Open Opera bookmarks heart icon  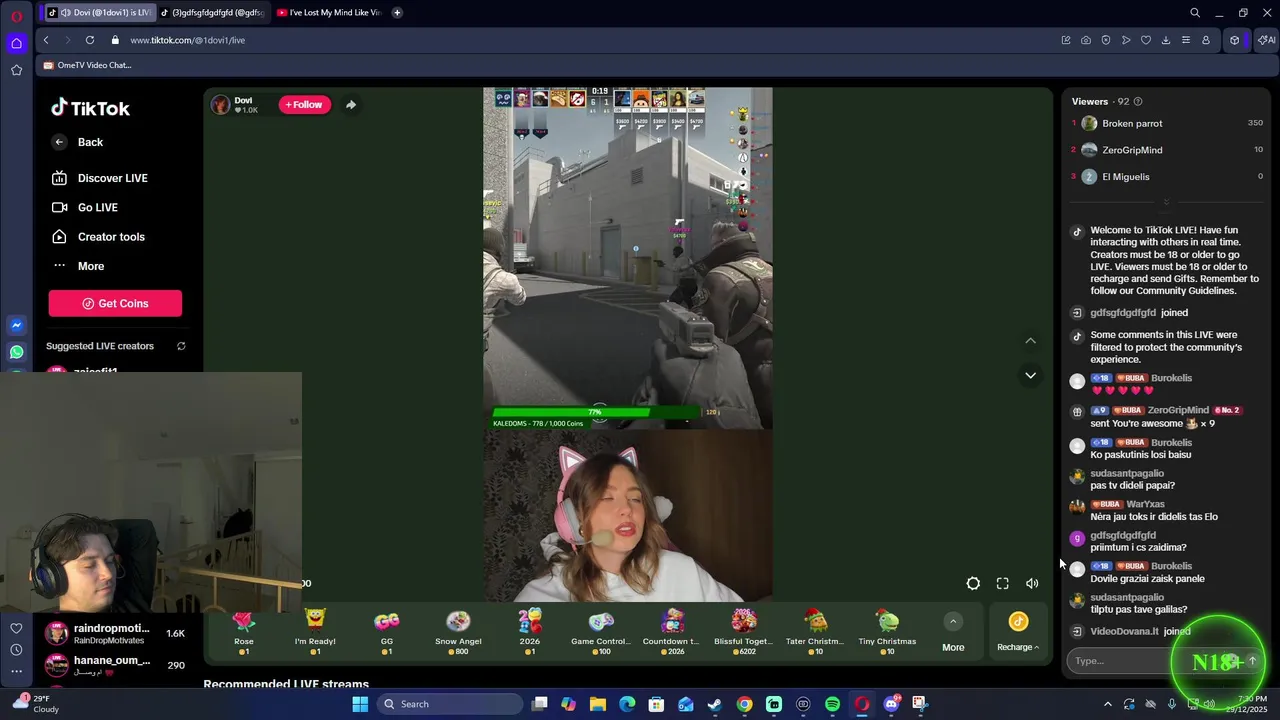pyautogui.click(x=1146, y=40)
